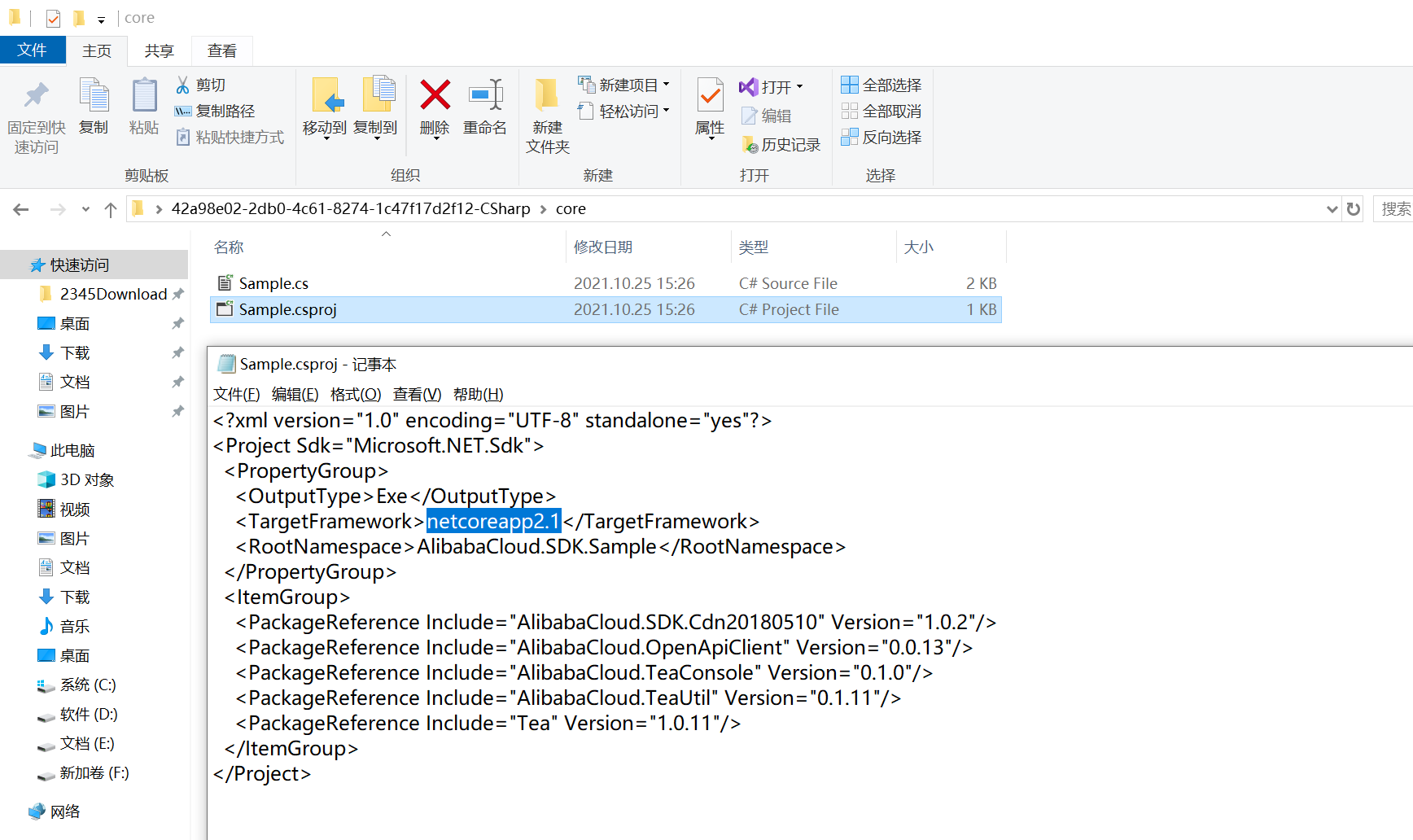Click Invert Selection (反向选择)
The width and height of the screenshot is (1413, 840).
click(x=881, y=137)
